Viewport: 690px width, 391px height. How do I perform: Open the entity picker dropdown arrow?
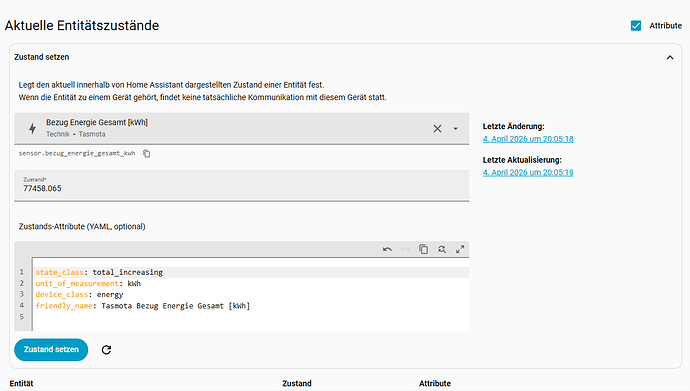pyautogui.click(x=455, y=128)
